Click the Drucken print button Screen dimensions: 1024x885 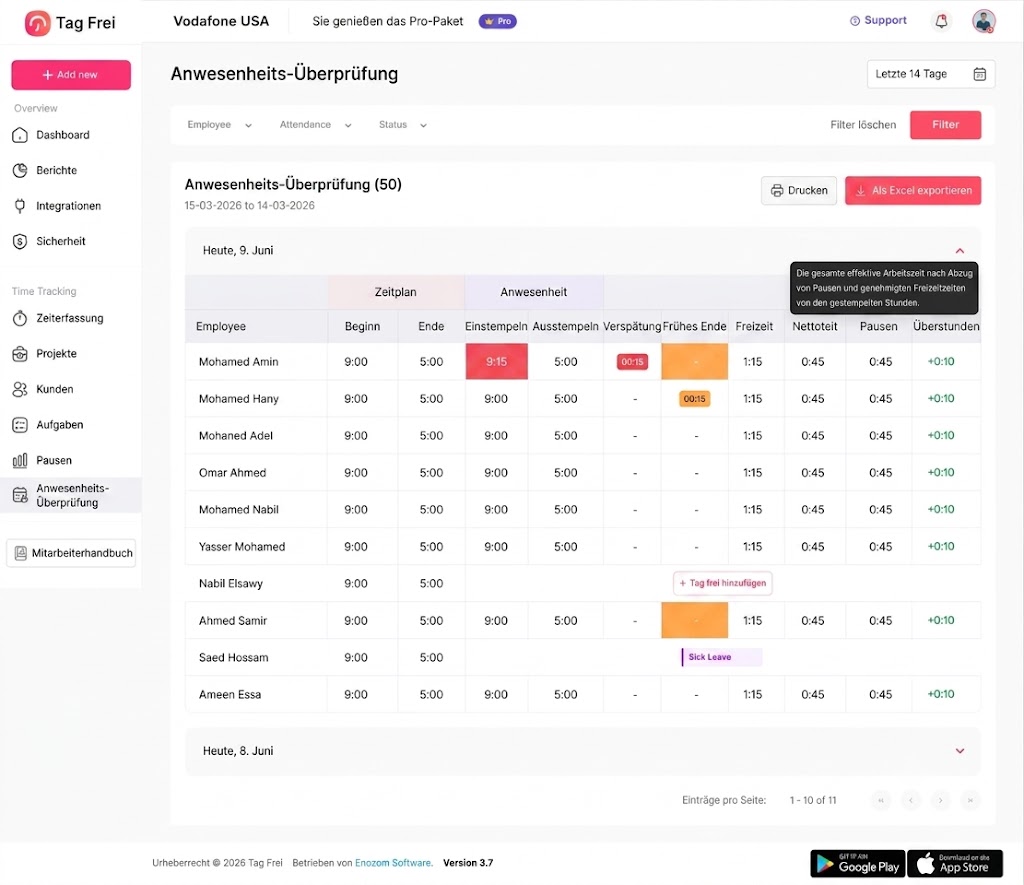(x=799, y=191)
